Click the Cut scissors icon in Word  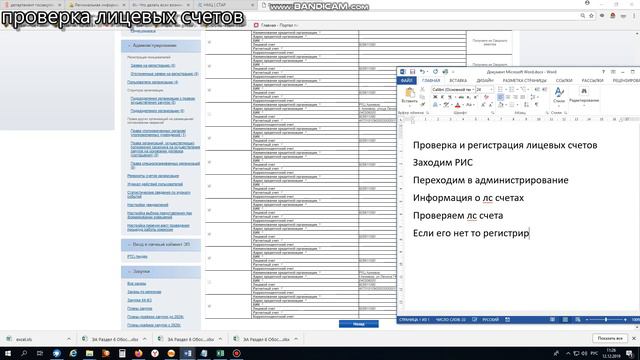pos(422,89)
